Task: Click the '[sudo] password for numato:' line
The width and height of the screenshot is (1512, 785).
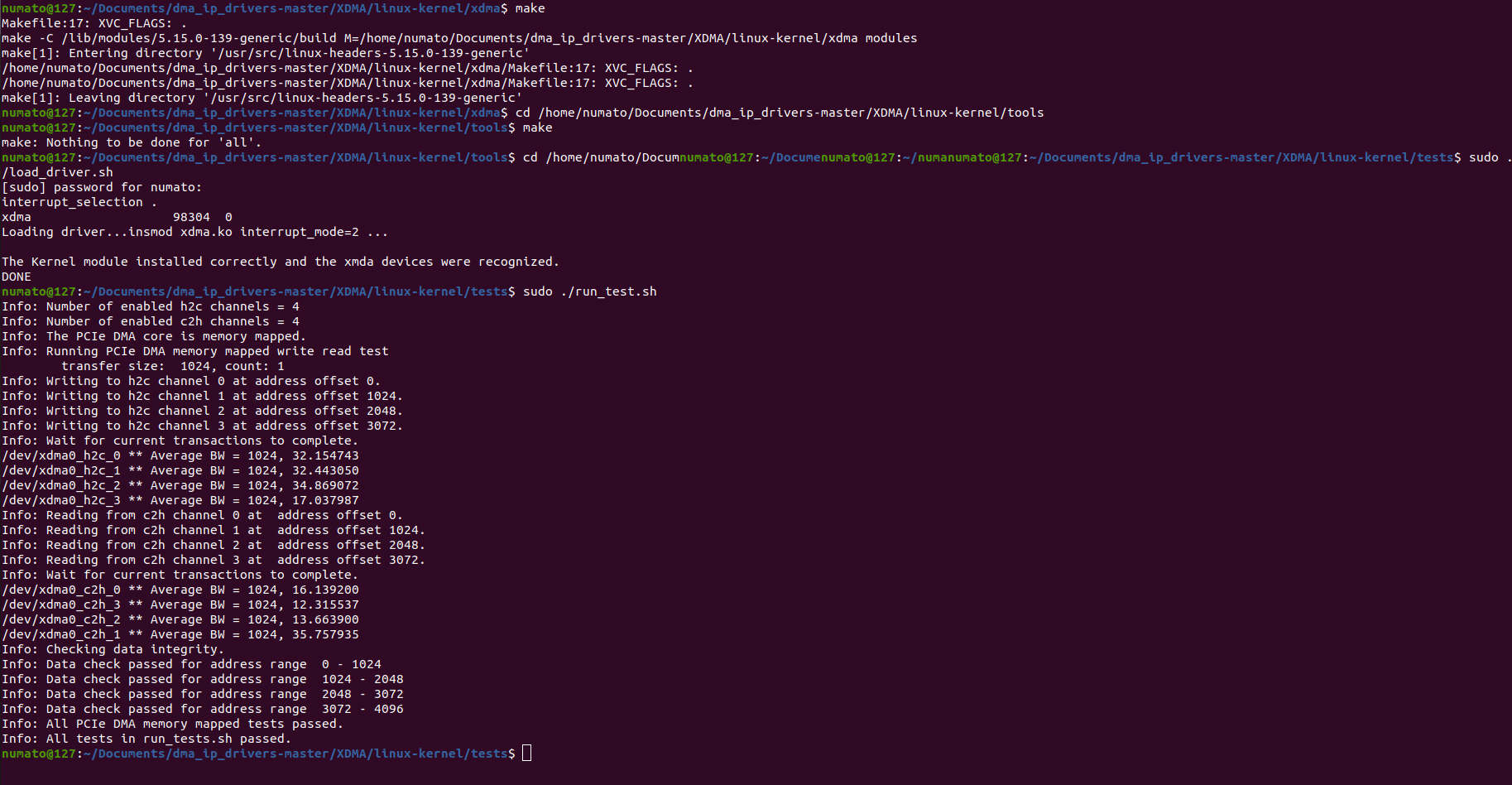Action: click(102, 187)
